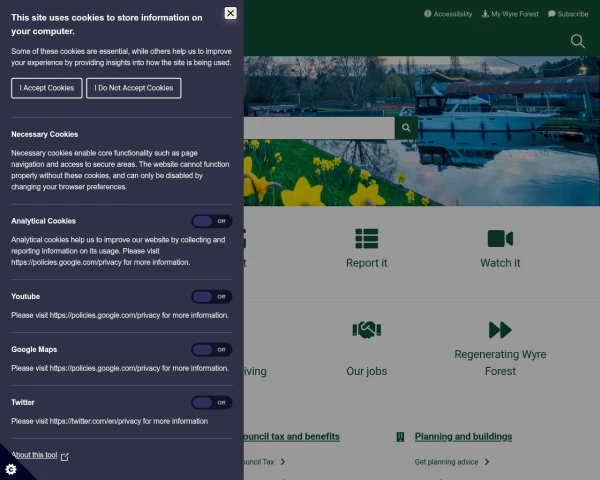Click the Subscribe speech bubble icon

tap(551, 14)
